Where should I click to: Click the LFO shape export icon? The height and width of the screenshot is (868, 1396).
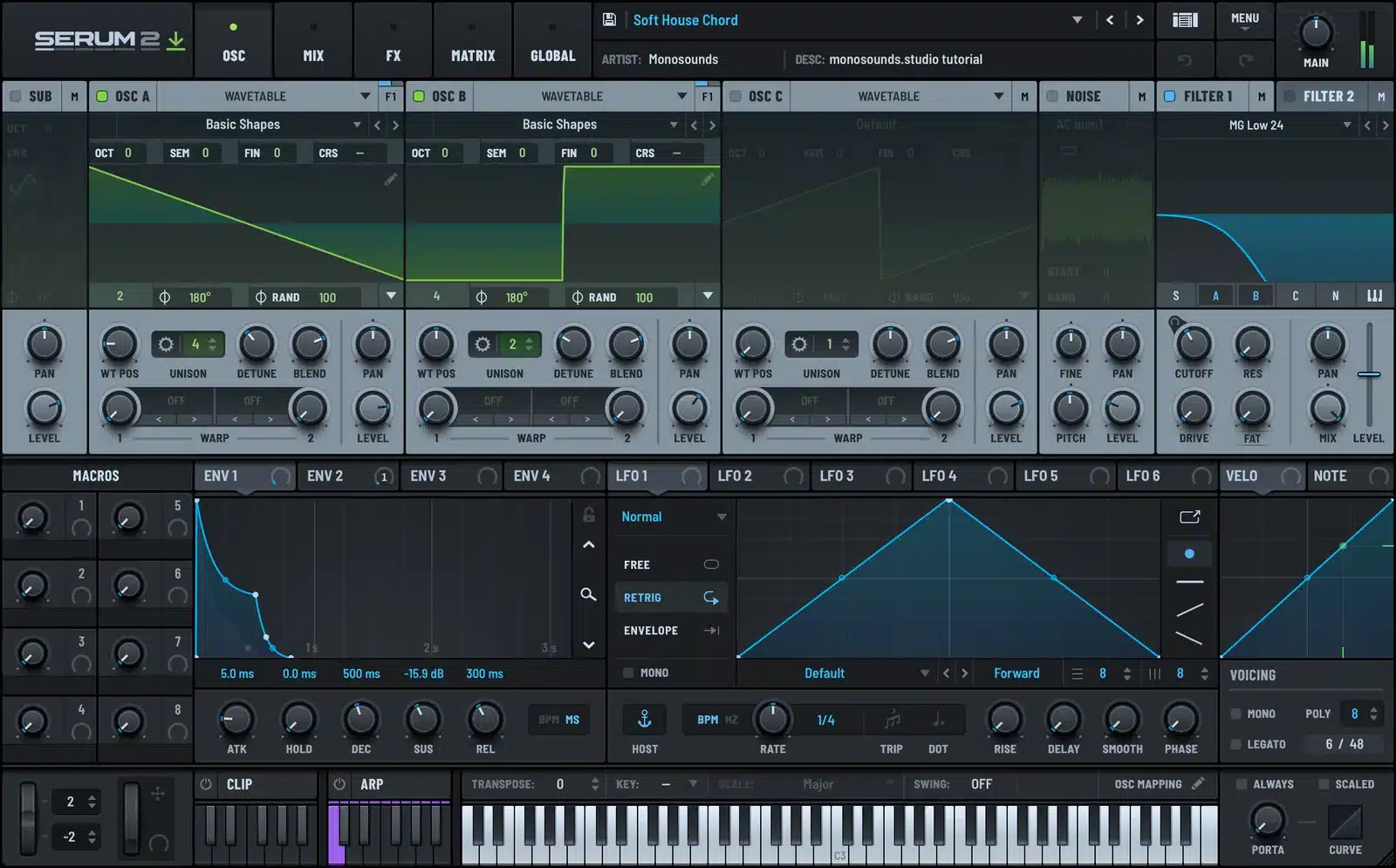1189,516
